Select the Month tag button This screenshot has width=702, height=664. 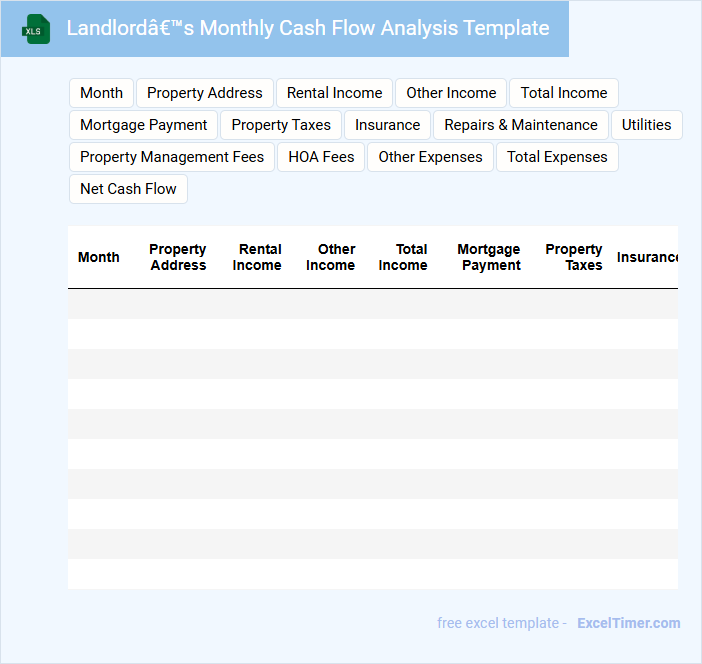coord(101,93)
